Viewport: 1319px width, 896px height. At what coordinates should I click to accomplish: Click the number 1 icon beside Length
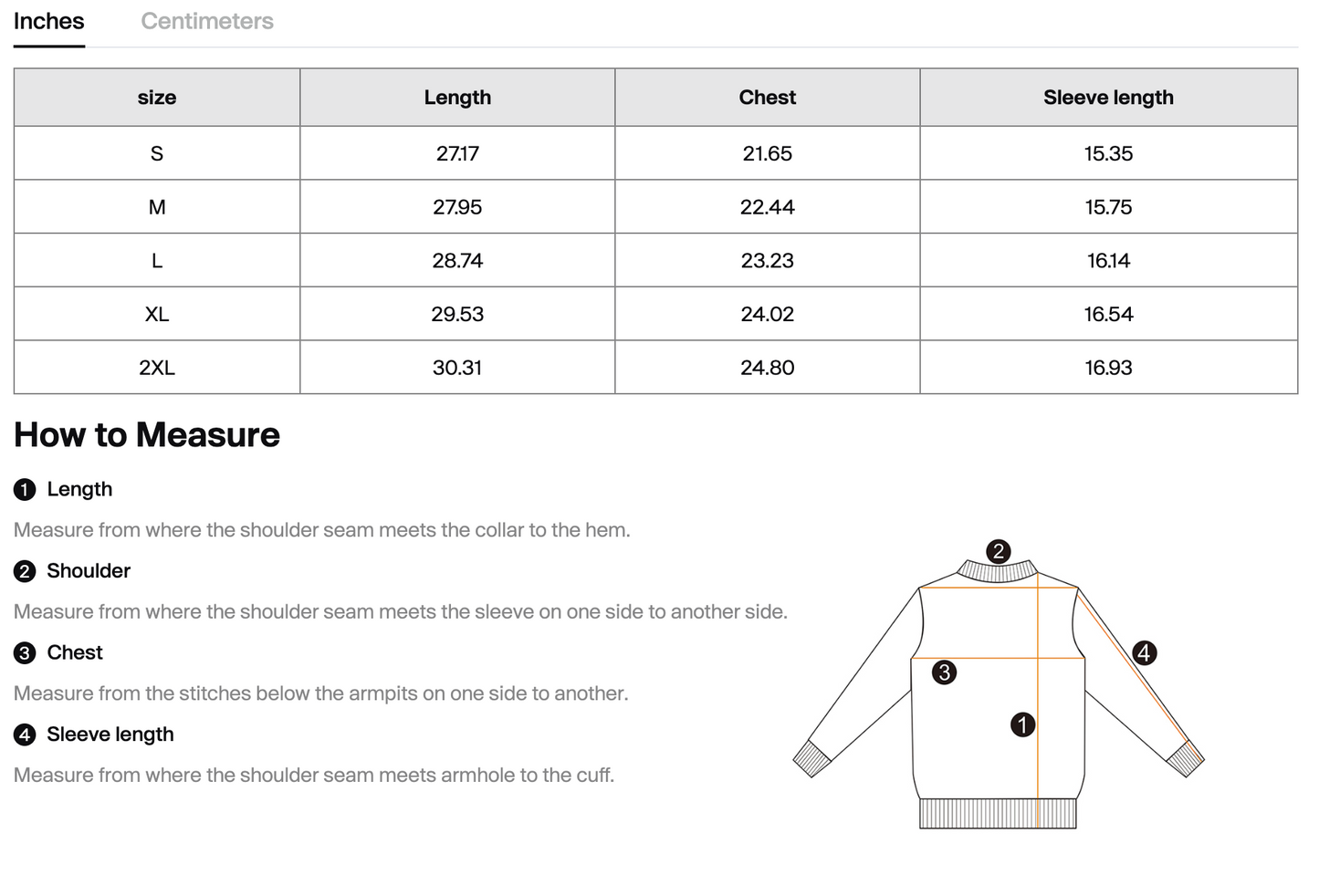pyautogui.click(x=25, y=490)
